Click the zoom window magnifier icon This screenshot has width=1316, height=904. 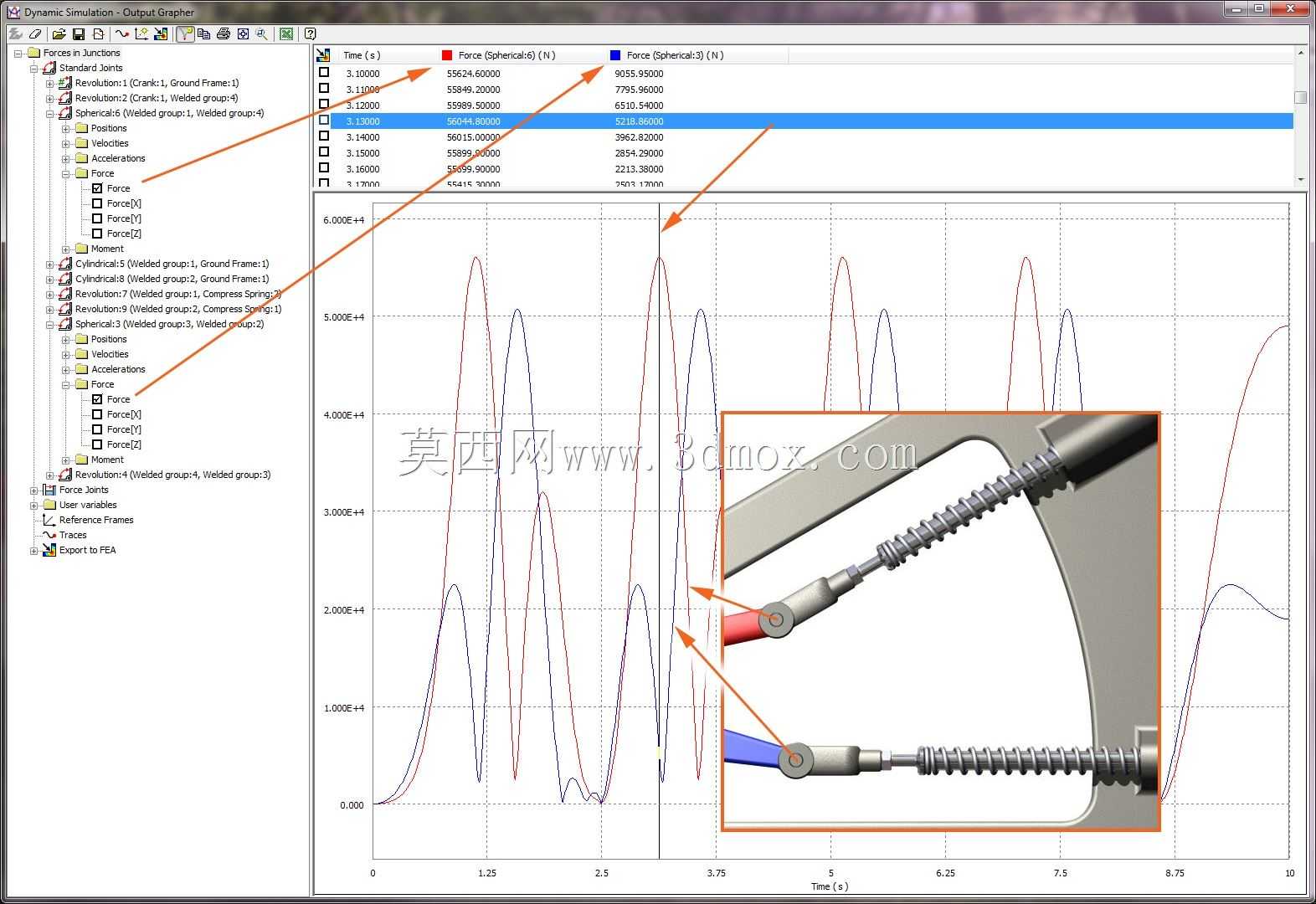(262, 34)
